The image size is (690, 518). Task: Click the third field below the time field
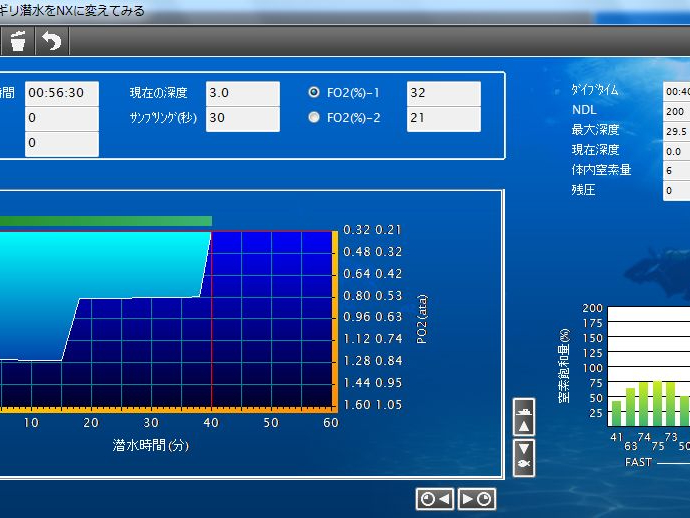coord(62,144)
